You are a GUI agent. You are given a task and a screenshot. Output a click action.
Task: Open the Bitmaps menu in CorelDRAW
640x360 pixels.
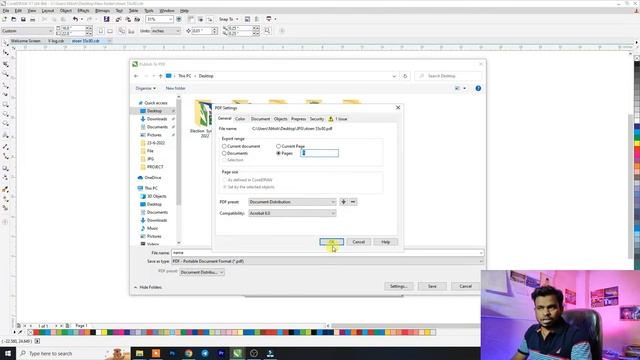[x=102, y=11]
